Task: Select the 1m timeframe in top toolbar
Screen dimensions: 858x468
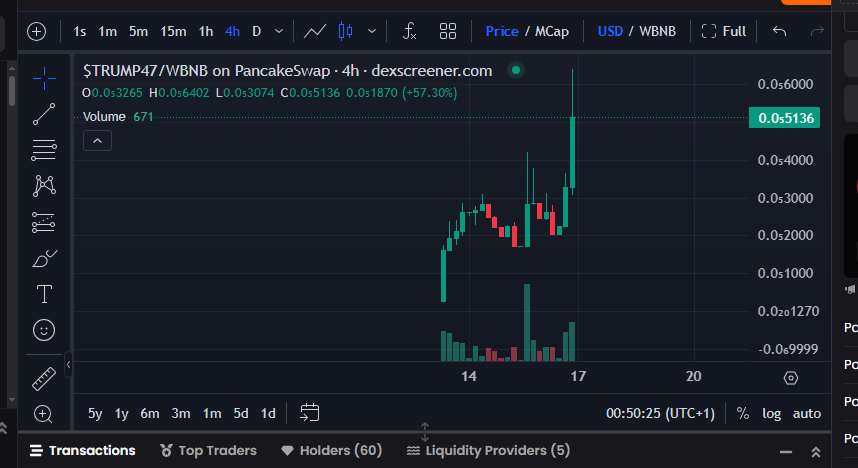Action: click(x=107, y=31)
